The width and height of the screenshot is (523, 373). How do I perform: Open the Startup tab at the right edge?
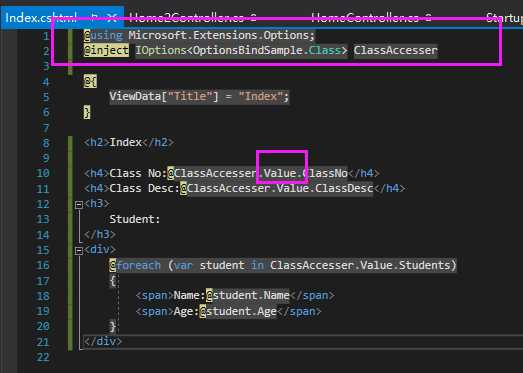pos(504,17)
